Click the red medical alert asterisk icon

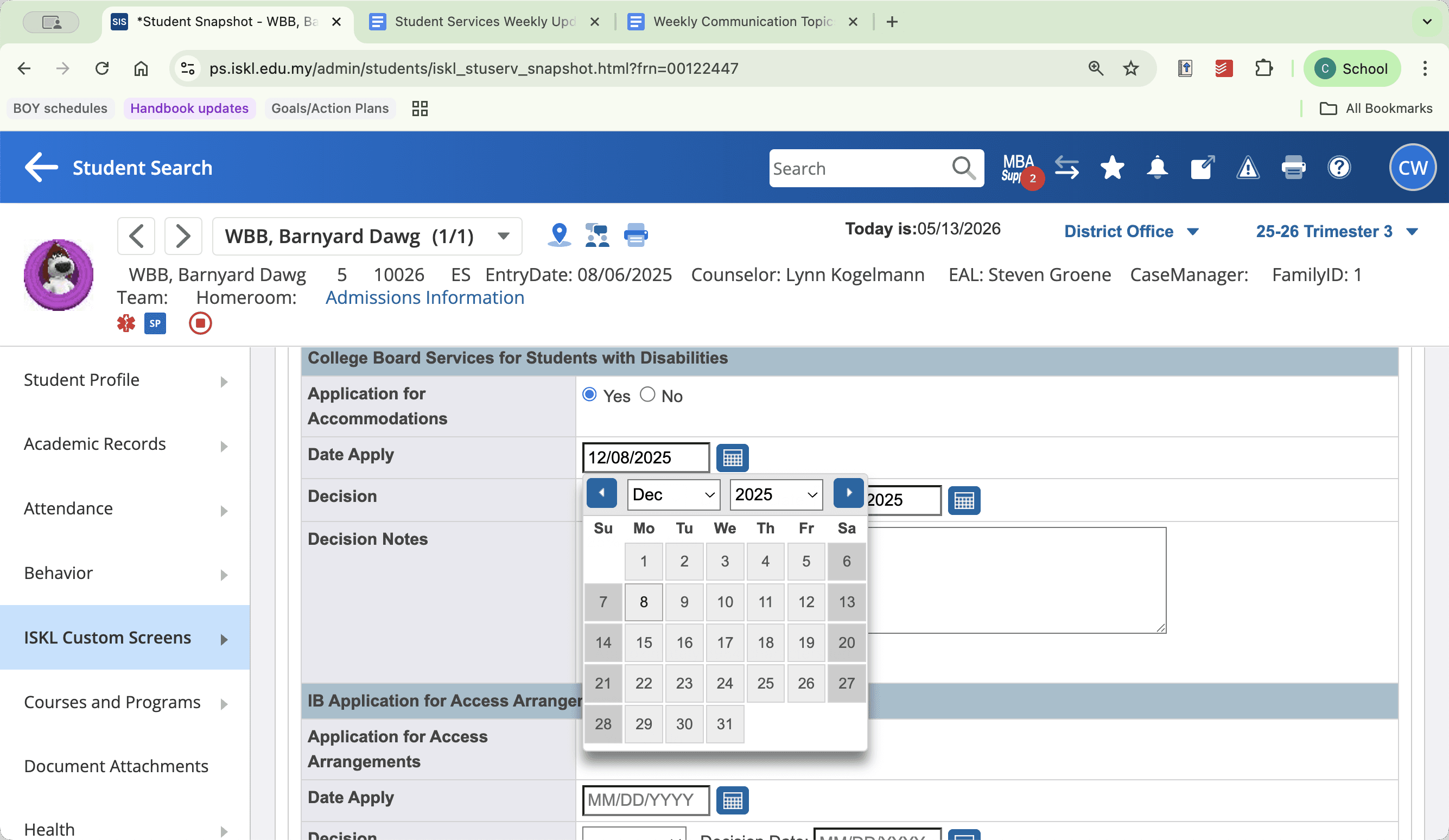(126, 323)
